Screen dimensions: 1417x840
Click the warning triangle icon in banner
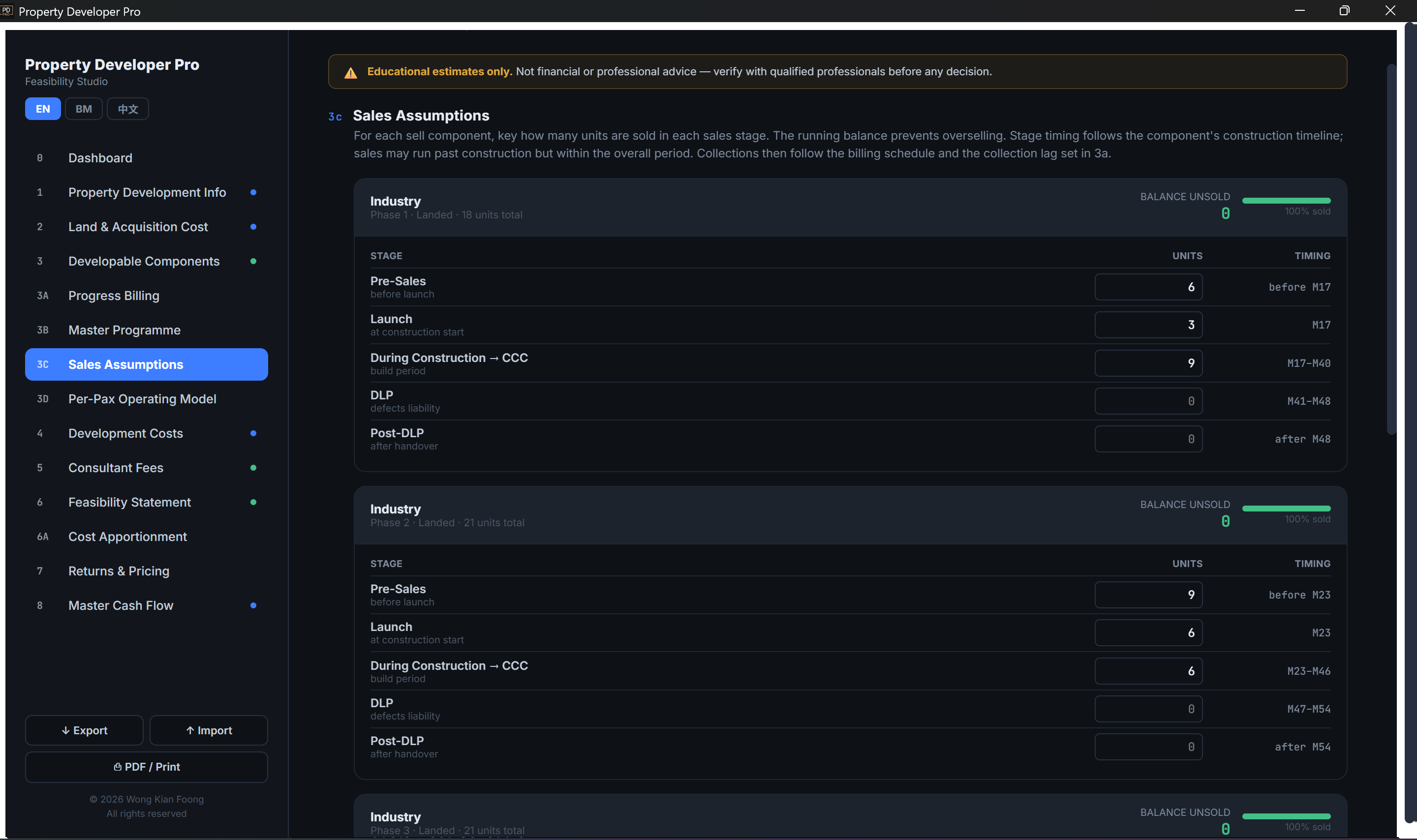pos(350,72)
